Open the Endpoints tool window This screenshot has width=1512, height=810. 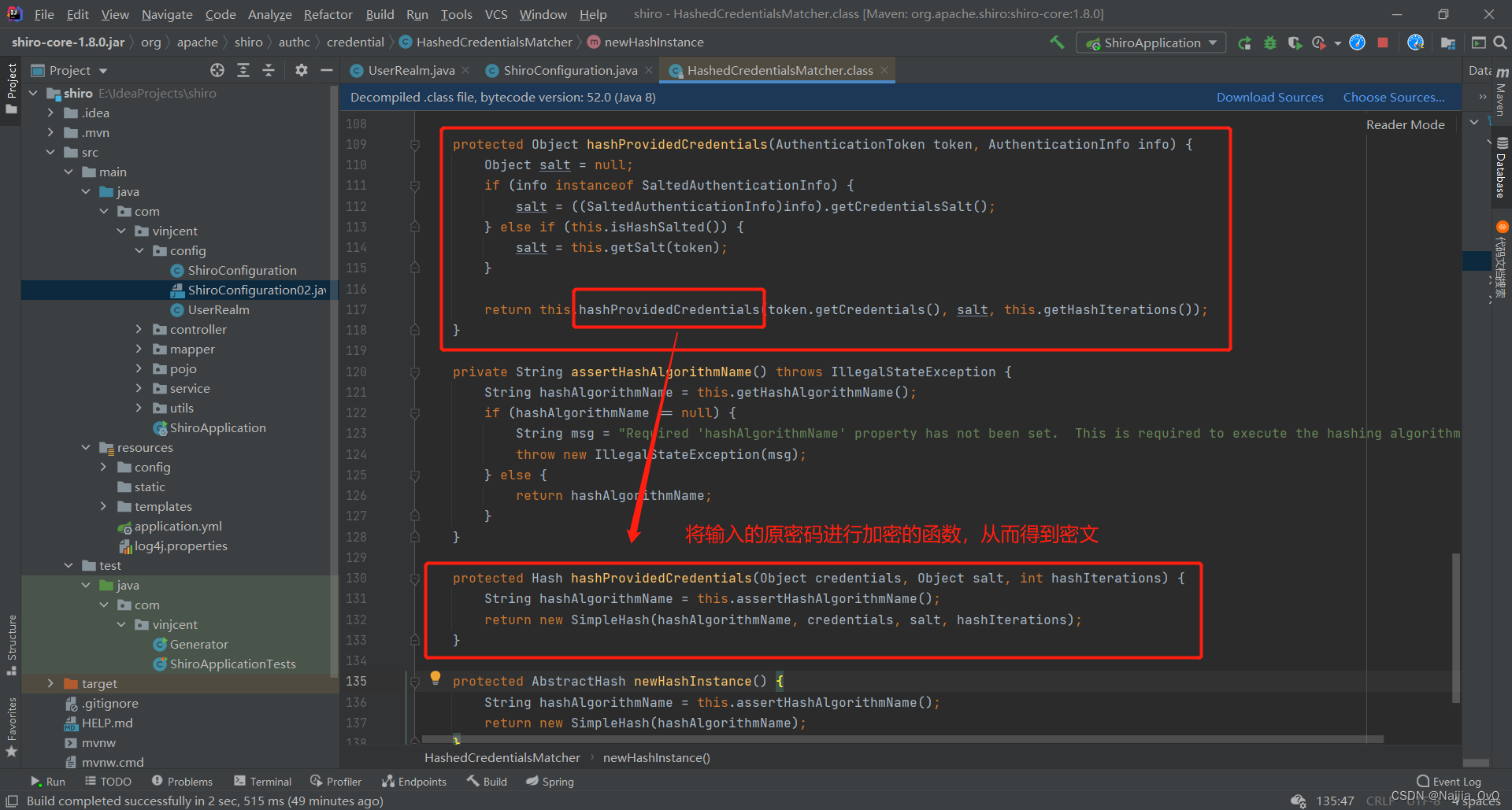click(x=414, y=782)
